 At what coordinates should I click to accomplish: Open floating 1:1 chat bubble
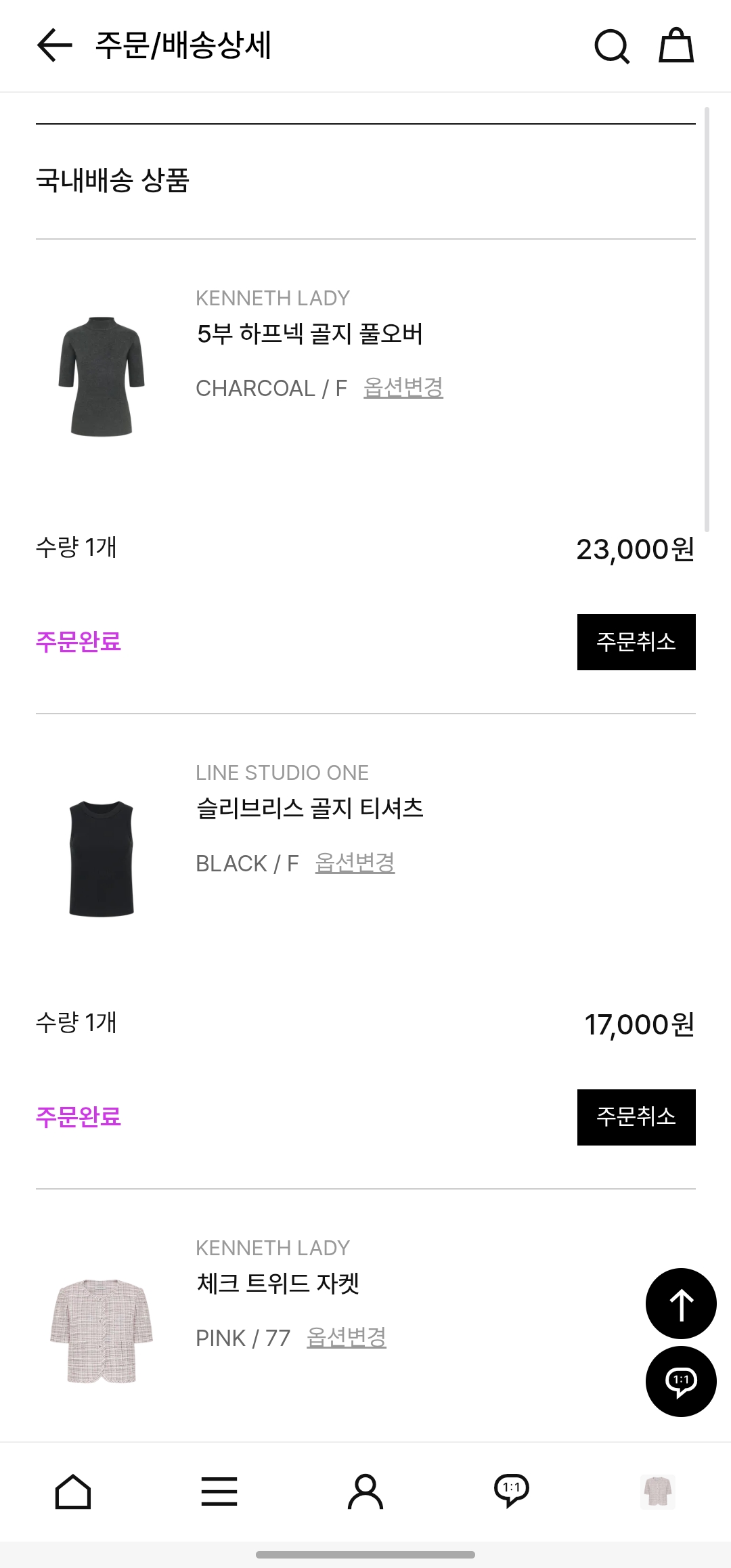(x=681, y=1381)
